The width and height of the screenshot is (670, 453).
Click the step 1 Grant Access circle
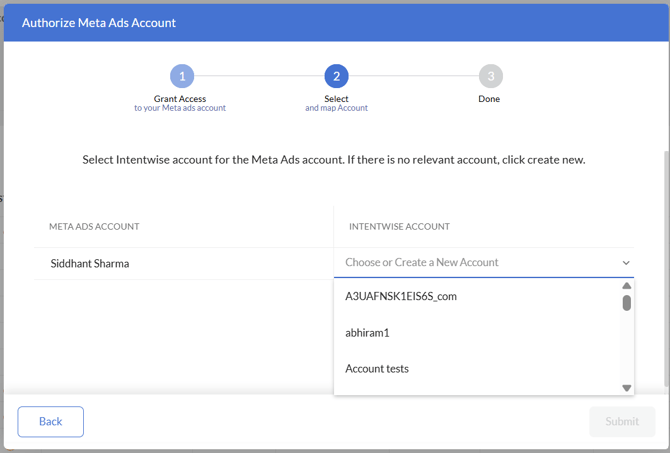pyautogui.click(x=182, y=76)
